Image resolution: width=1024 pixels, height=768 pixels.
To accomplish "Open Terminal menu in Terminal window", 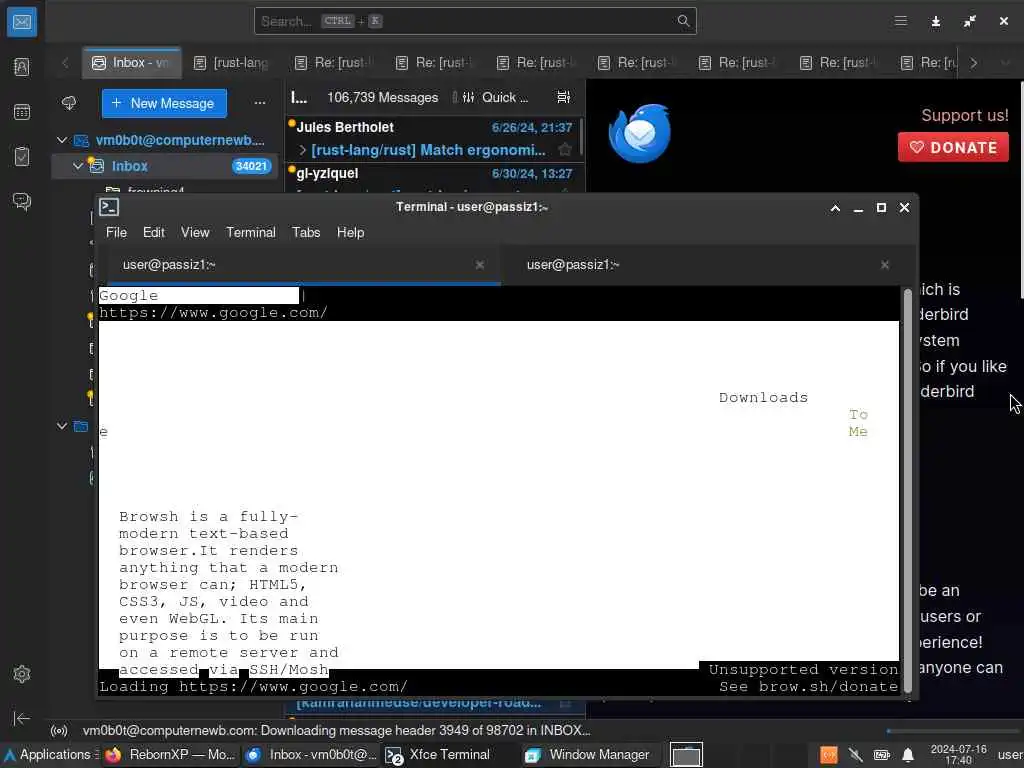I will pyautogui.click(x=251, y=232).
